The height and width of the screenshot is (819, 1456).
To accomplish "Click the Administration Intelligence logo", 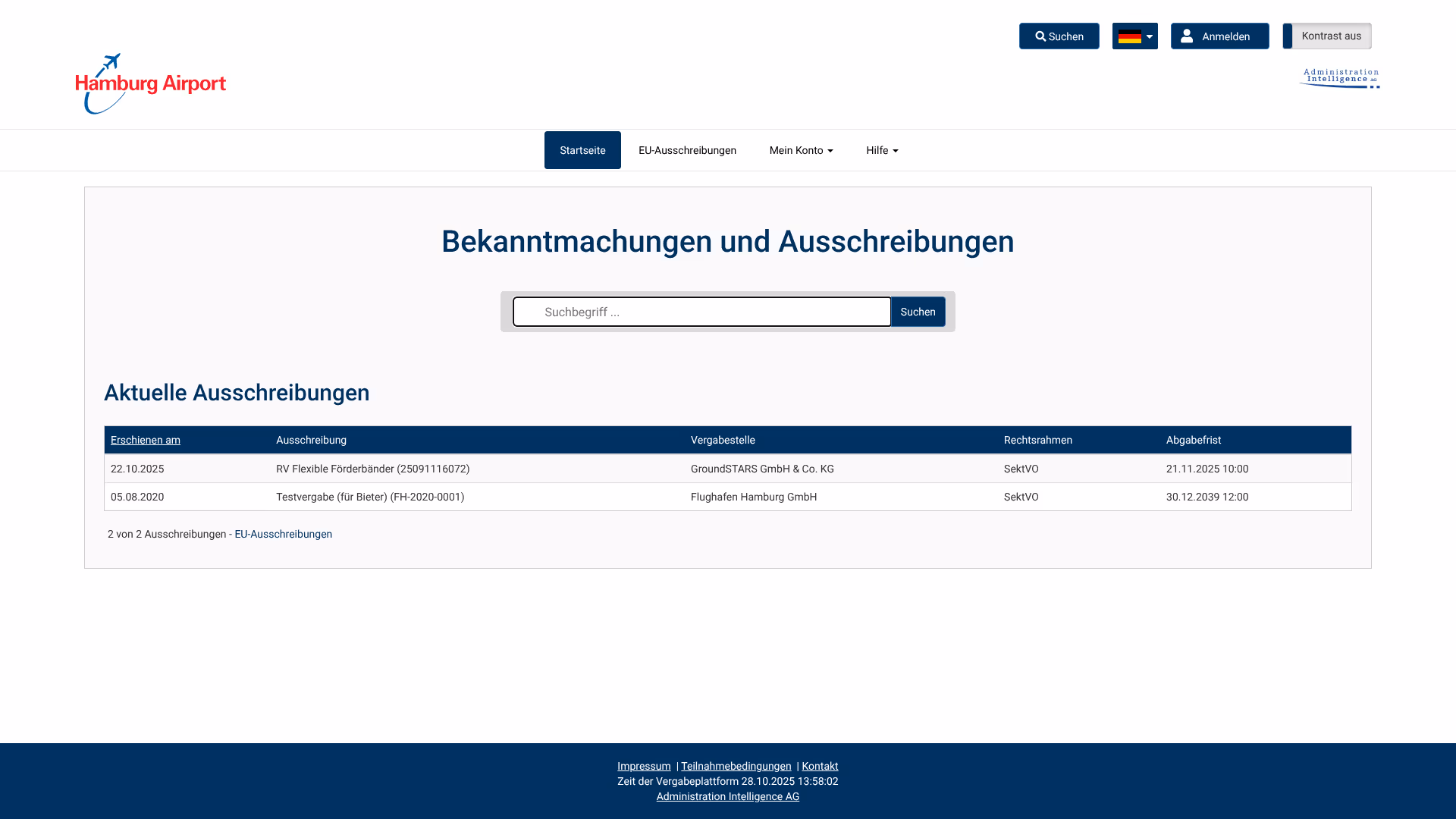I will (1339, 78).
